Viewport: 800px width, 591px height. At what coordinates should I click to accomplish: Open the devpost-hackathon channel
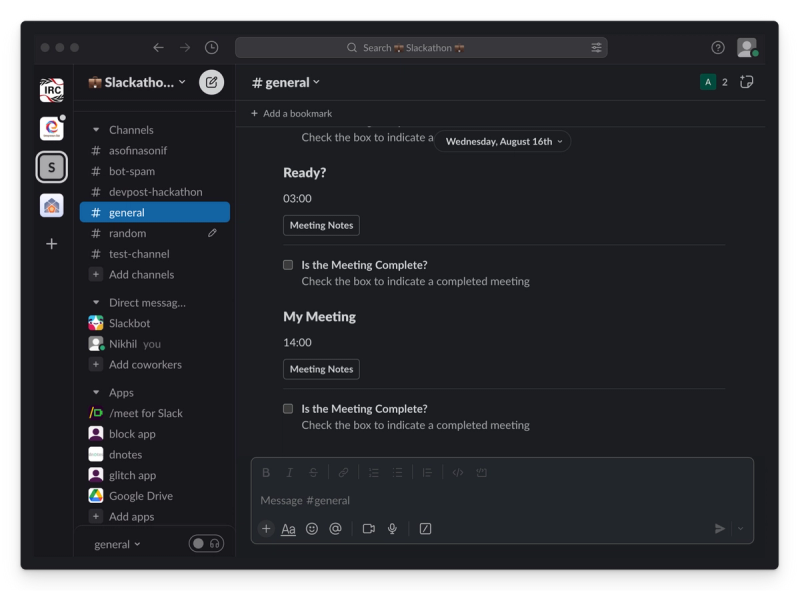pyautogui.click(x=155, y=192)
